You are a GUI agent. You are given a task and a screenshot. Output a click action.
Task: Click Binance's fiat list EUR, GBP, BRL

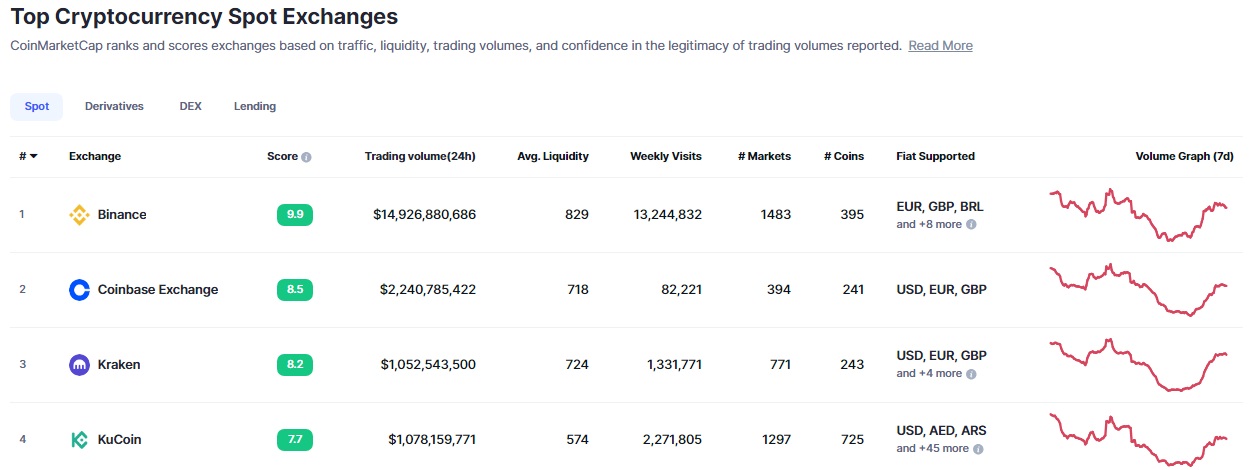pyautogui.click(x=940, y=207)
